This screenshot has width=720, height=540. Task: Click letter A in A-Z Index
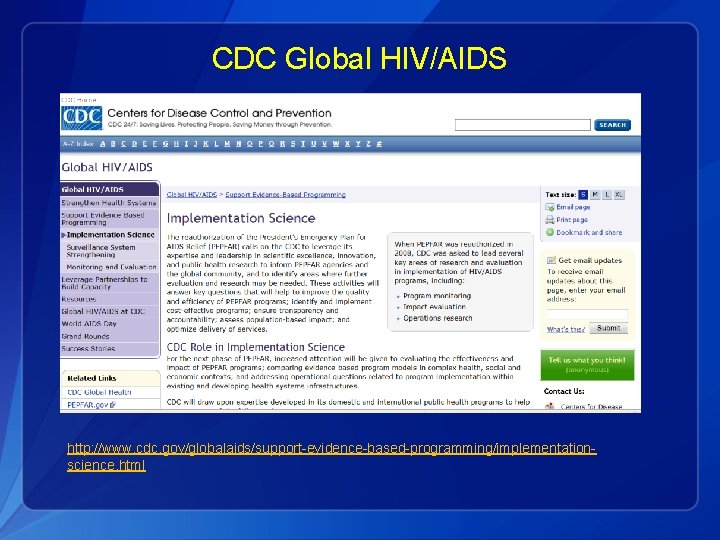[102, 144]
